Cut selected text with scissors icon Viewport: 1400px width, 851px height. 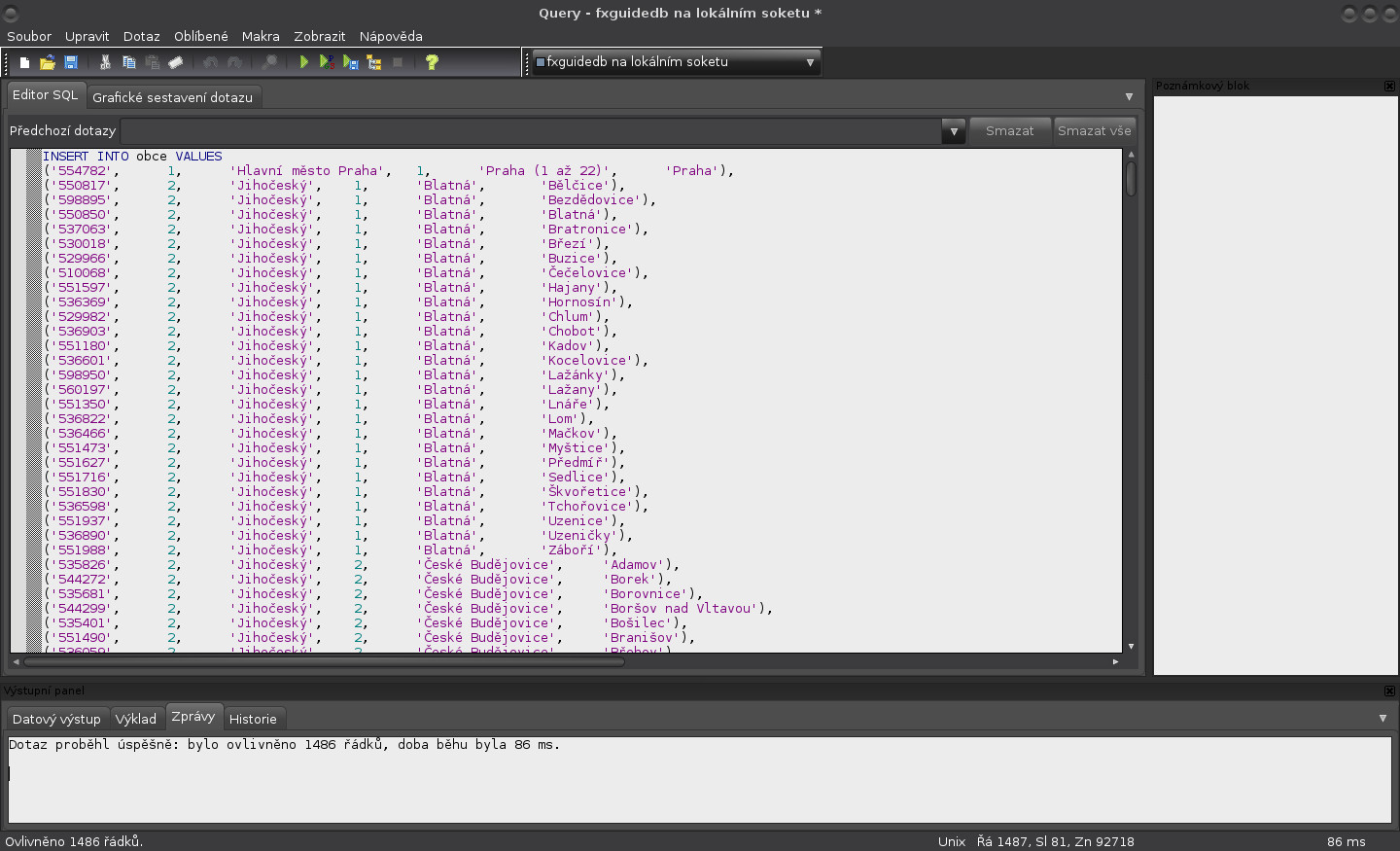pyautogui.click(x=105, y=62)
